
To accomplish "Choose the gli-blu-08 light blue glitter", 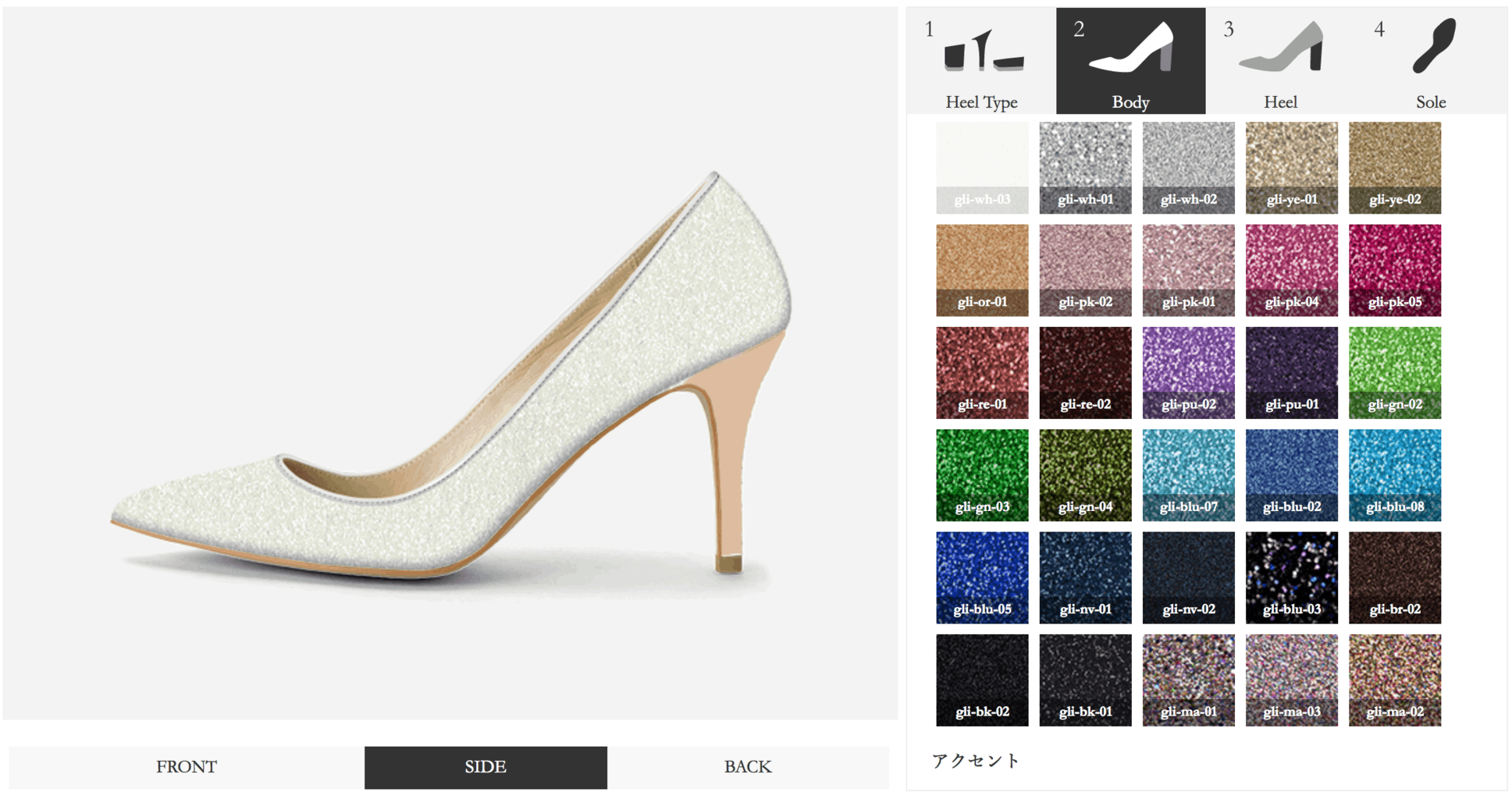I will point(1394,474).
